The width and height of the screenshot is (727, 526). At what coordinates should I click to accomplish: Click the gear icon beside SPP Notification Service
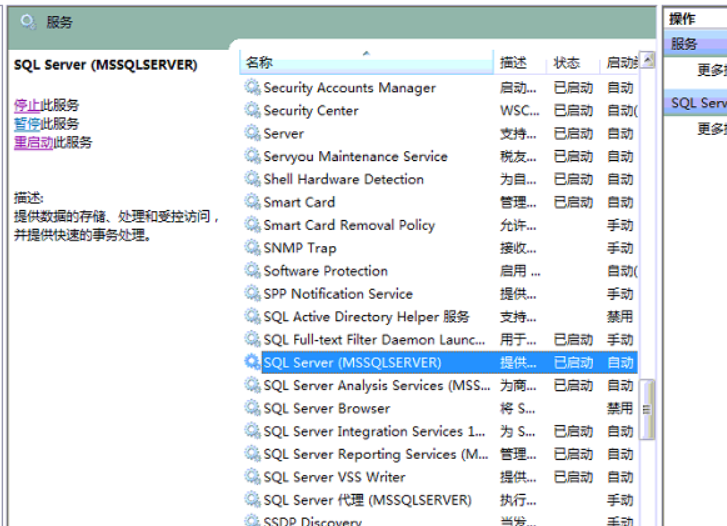pyautogui.click(x=252, y=293)
